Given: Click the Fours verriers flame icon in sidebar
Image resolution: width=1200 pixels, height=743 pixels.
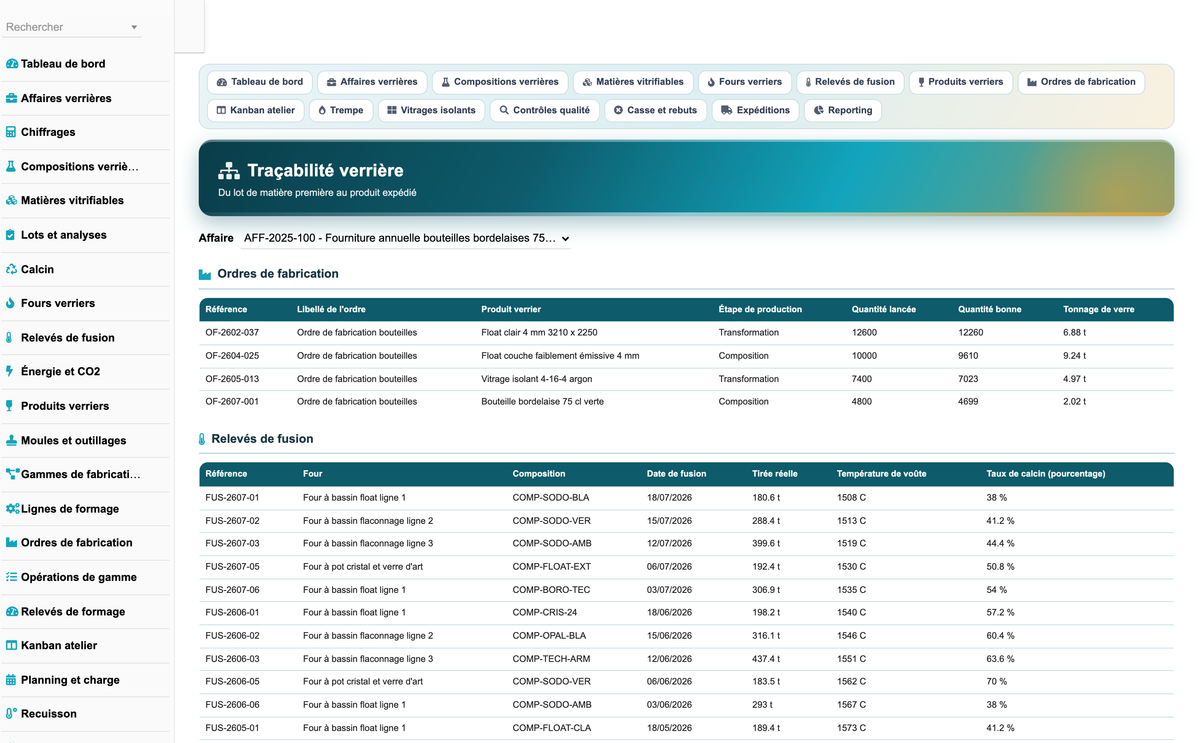Looking at the screenshot, I should [11, 303].
